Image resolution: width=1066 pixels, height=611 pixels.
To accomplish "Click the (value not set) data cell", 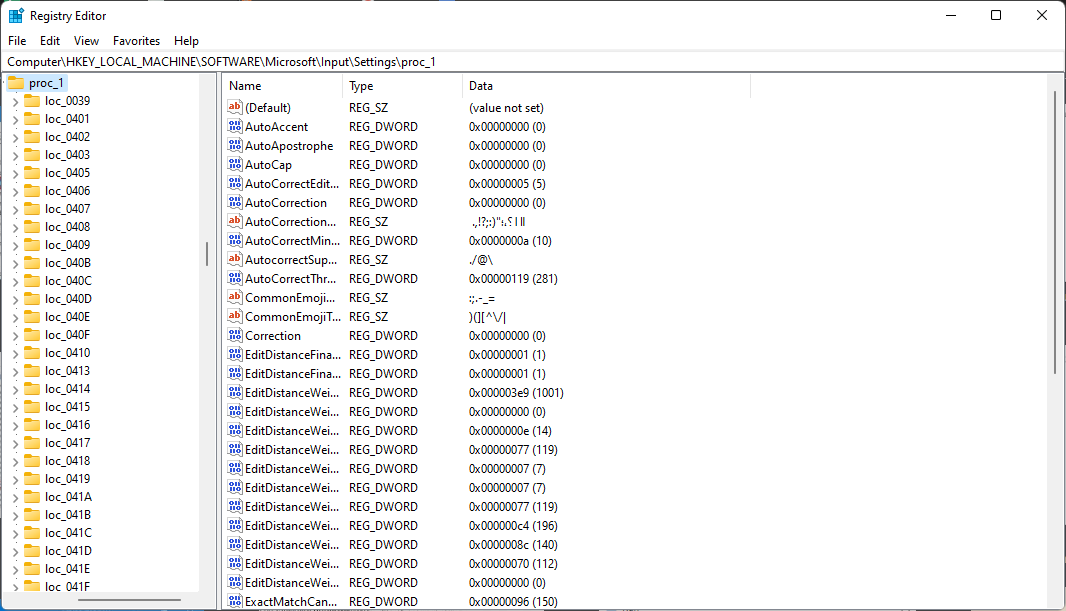I will coord(506,107).
